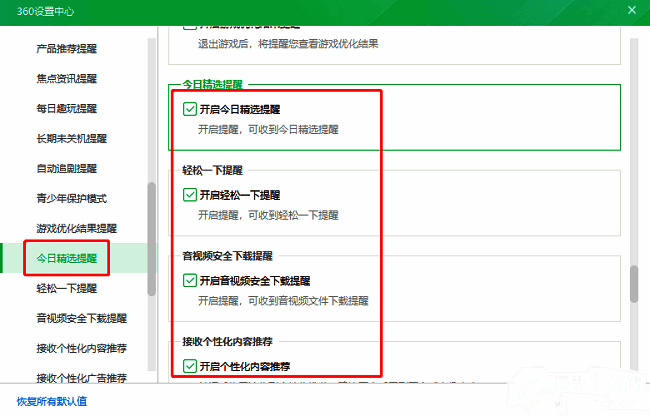Click the left sidebar scrollbar thumb
The image size is (650, 416).
(152, 238)
